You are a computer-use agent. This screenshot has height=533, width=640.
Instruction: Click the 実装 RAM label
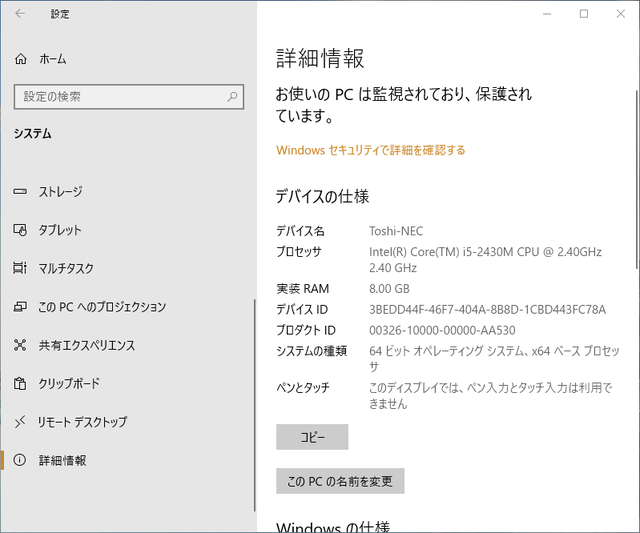[303, 289]
